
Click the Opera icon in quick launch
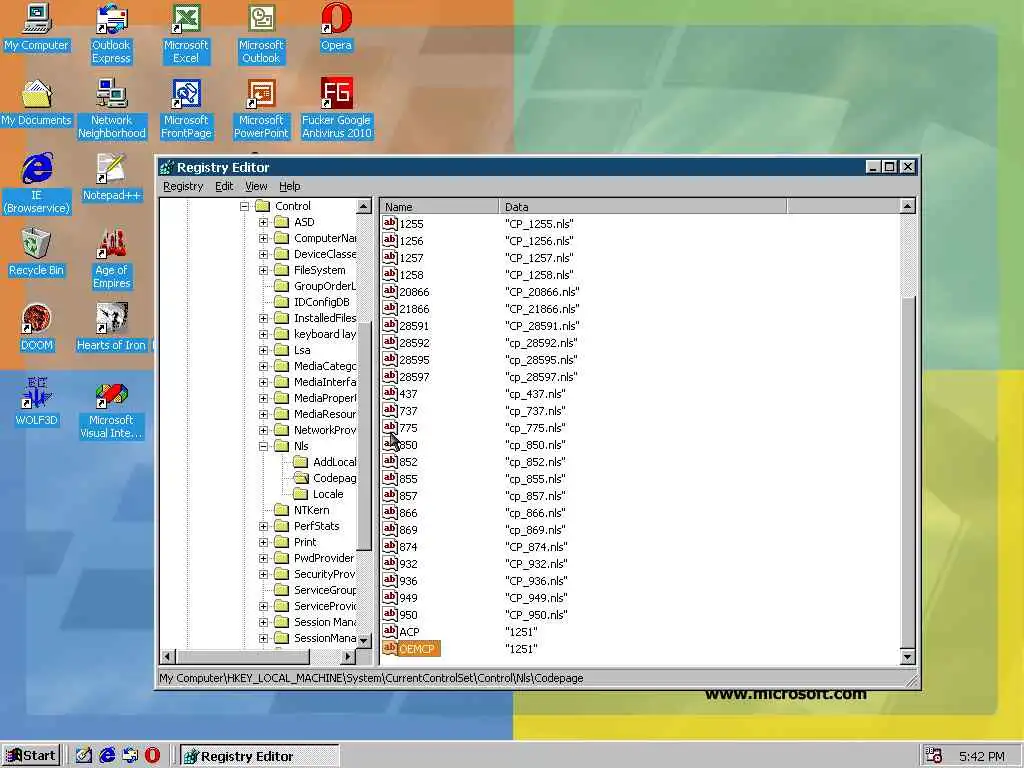[152, 756]
